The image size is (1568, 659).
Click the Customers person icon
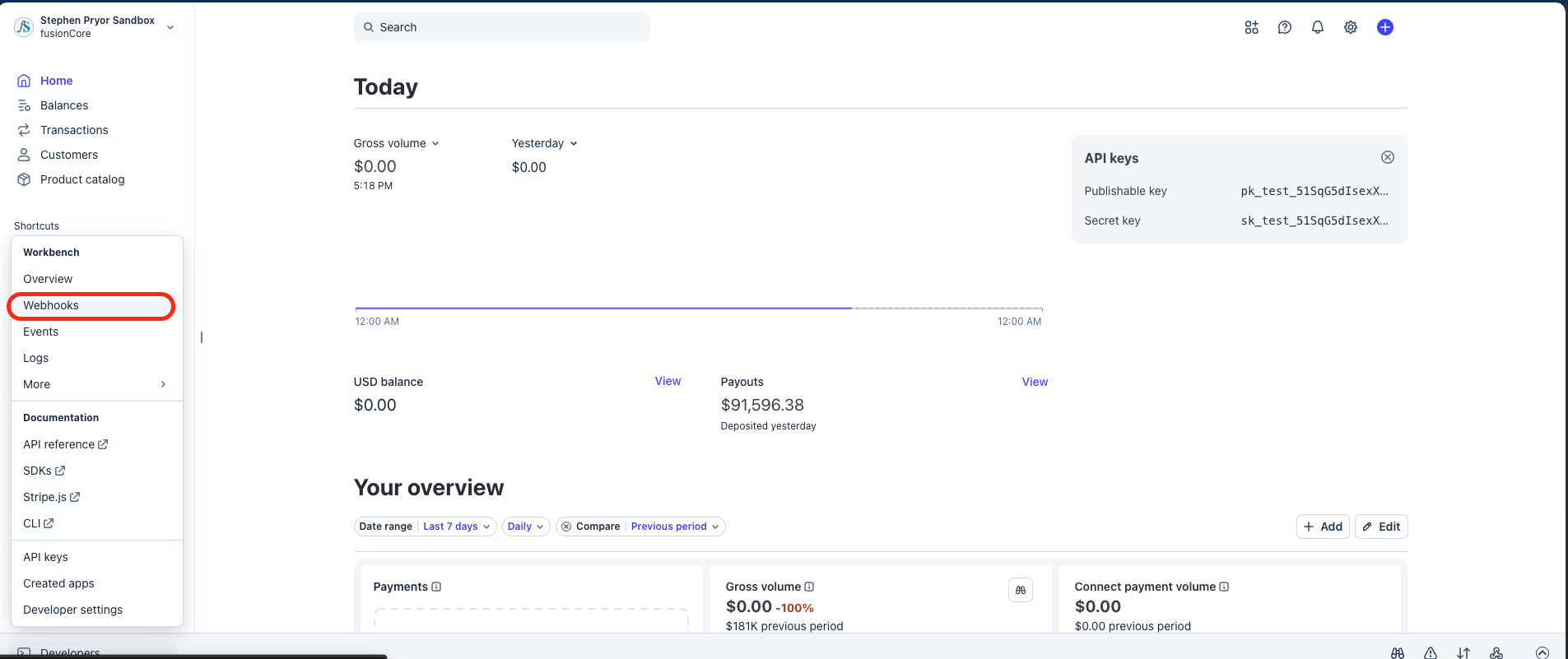coord(24,155)
